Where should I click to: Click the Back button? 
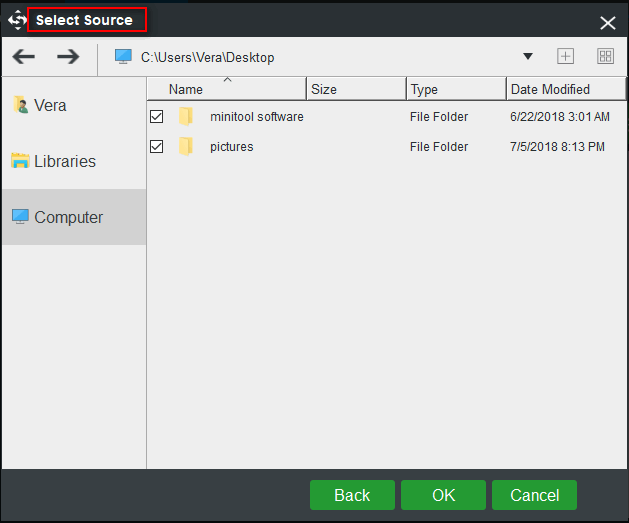[x=351, y=495]
